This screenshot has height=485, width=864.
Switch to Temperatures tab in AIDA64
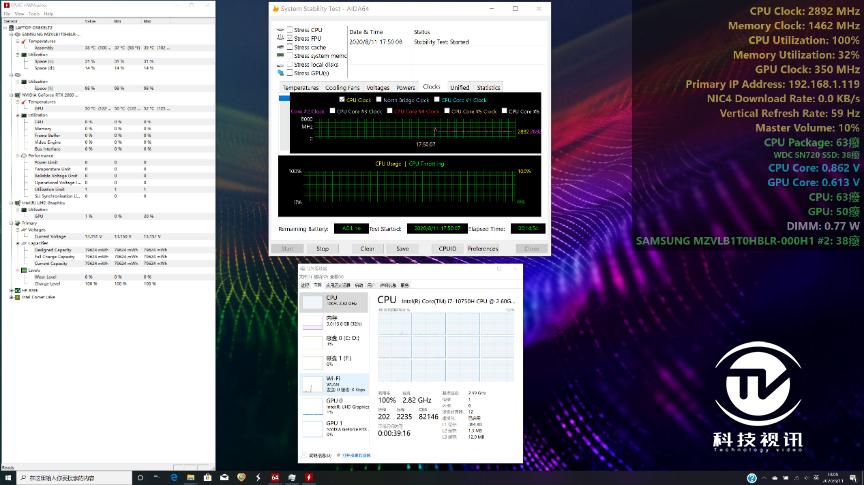point(300,88)
